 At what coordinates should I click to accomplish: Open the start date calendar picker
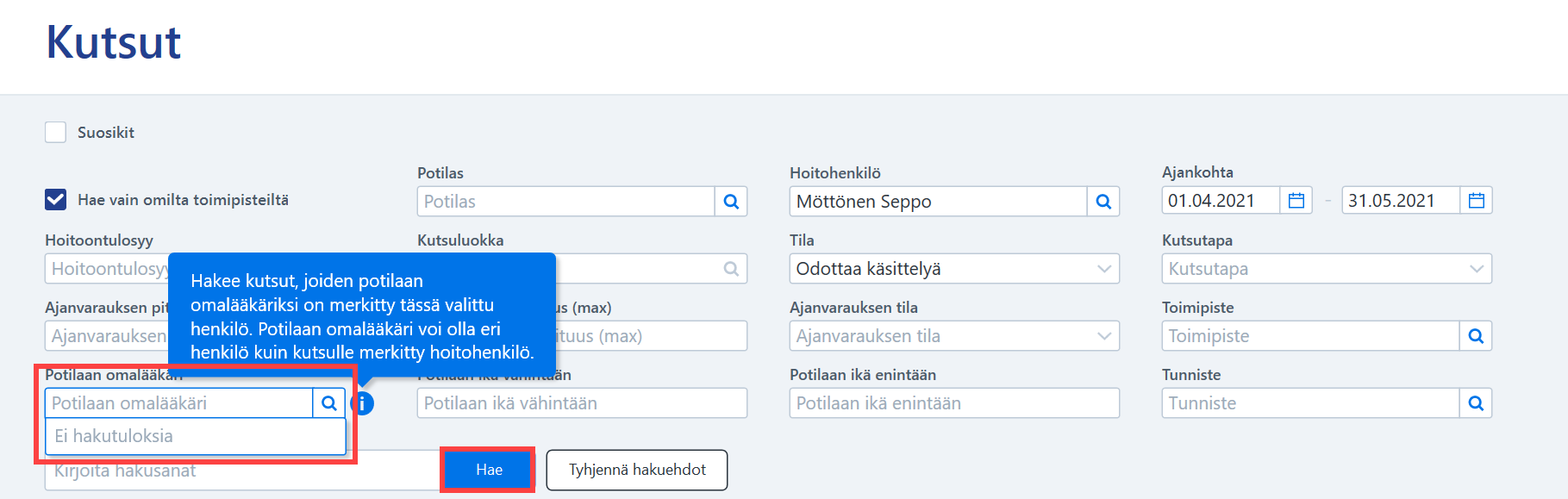point(1296,201)
